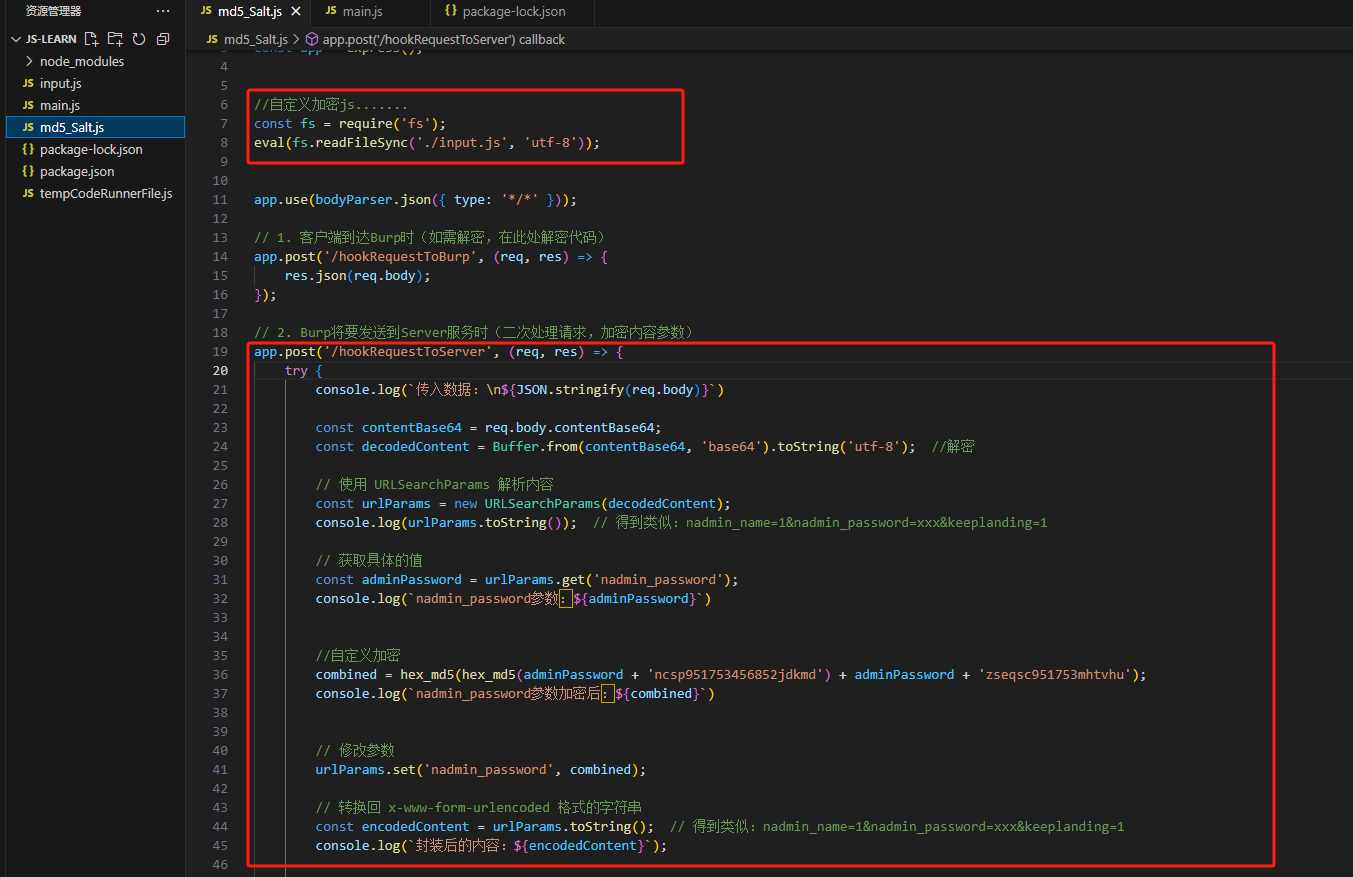Click the New Folder icon in explorer
1353x877 pixels.
(115, 39)
